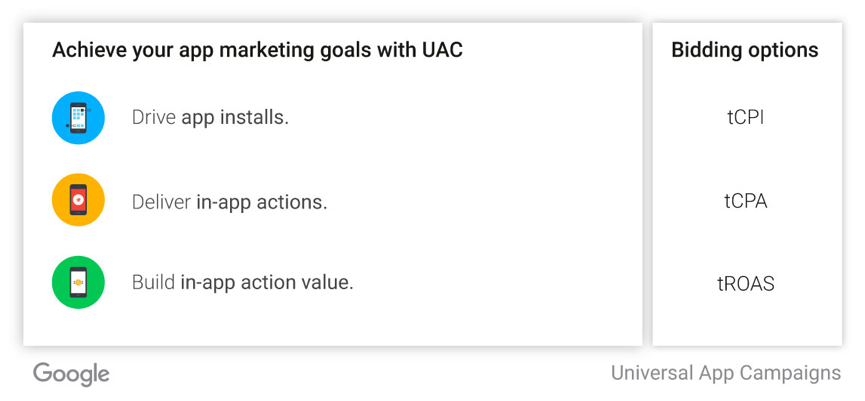Click the word "Build"
This screenshot has width=865, height=401.
tap(153, 283)
